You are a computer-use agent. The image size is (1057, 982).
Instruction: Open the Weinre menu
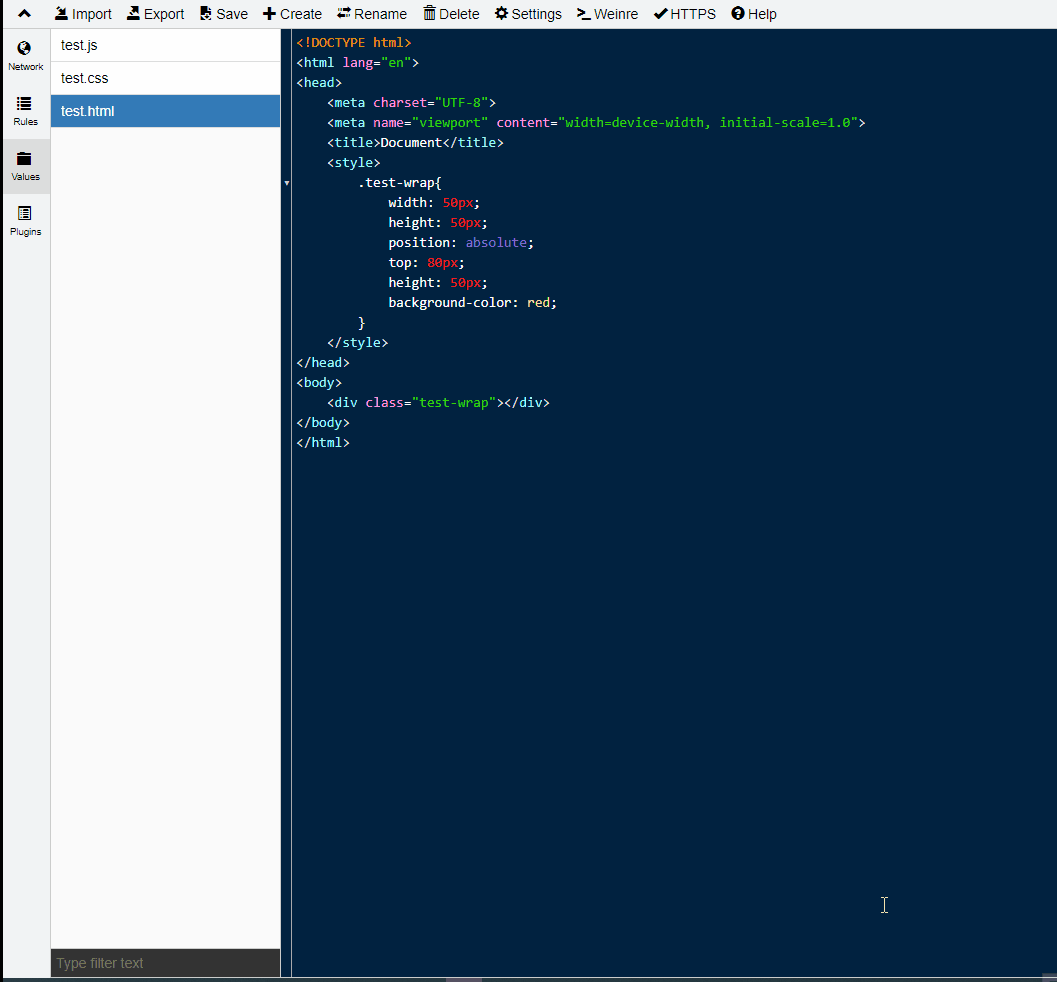(607, 13)
